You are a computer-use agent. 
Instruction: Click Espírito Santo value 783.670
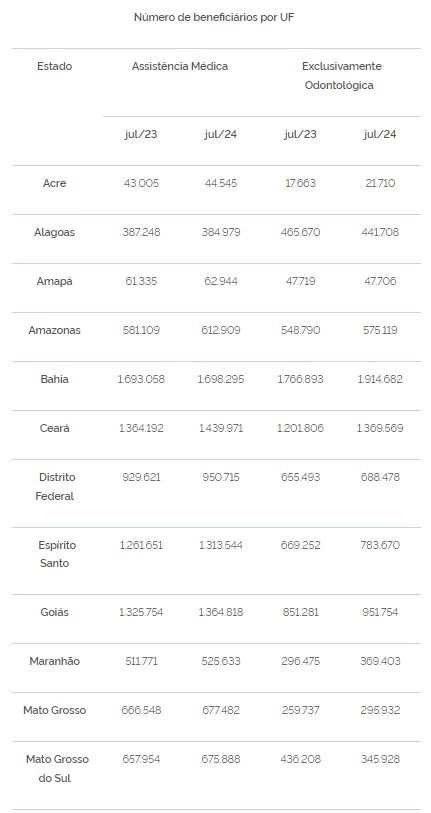click(x=380, y=545)
